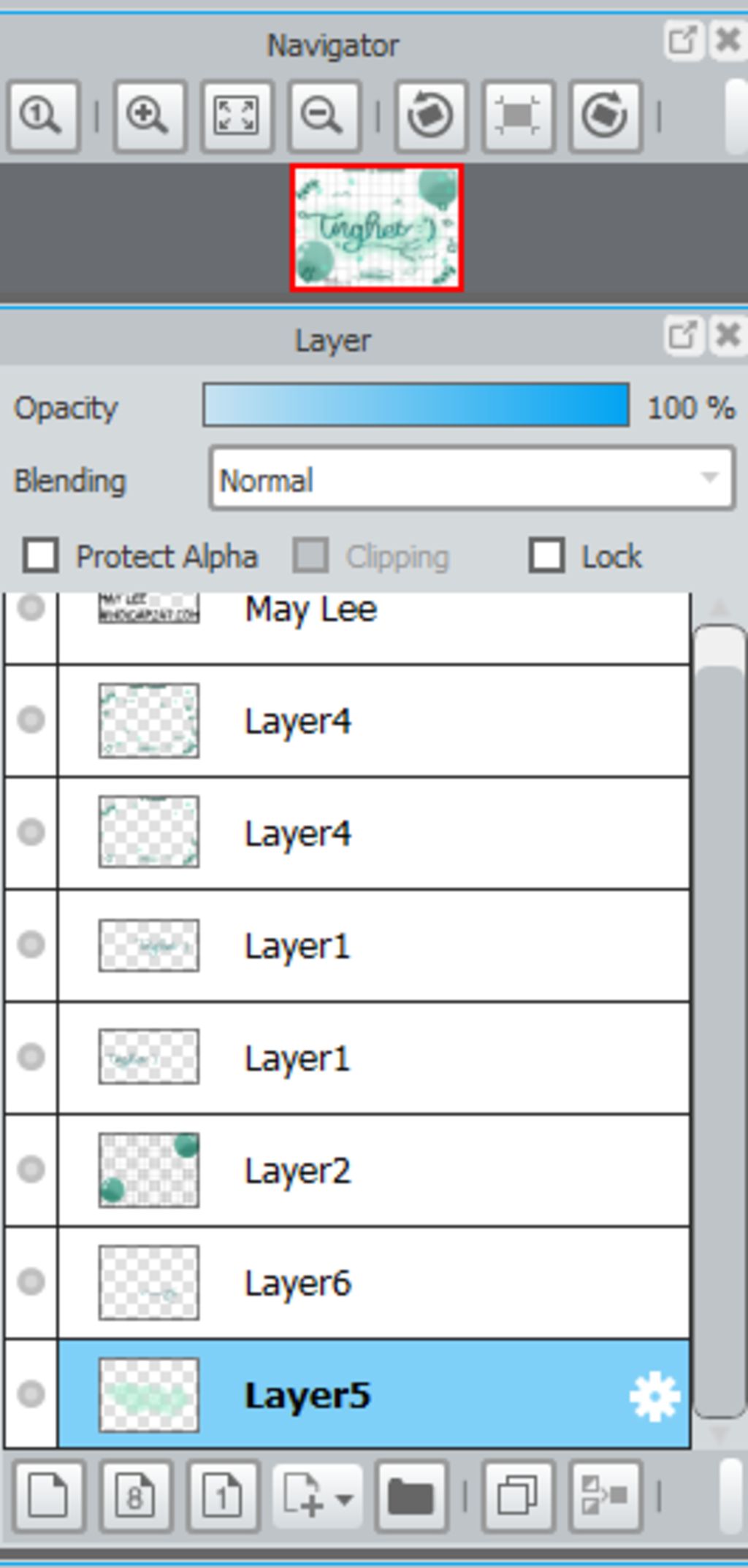This screenshot has width=748, height=1568.
Task: Rotate canvas right icon
Action: [x=606, y=116]
